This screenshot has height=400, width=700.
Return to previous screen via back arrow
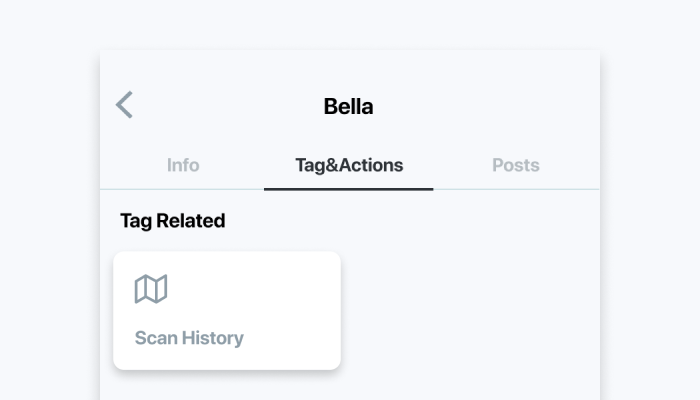[124, 105]
